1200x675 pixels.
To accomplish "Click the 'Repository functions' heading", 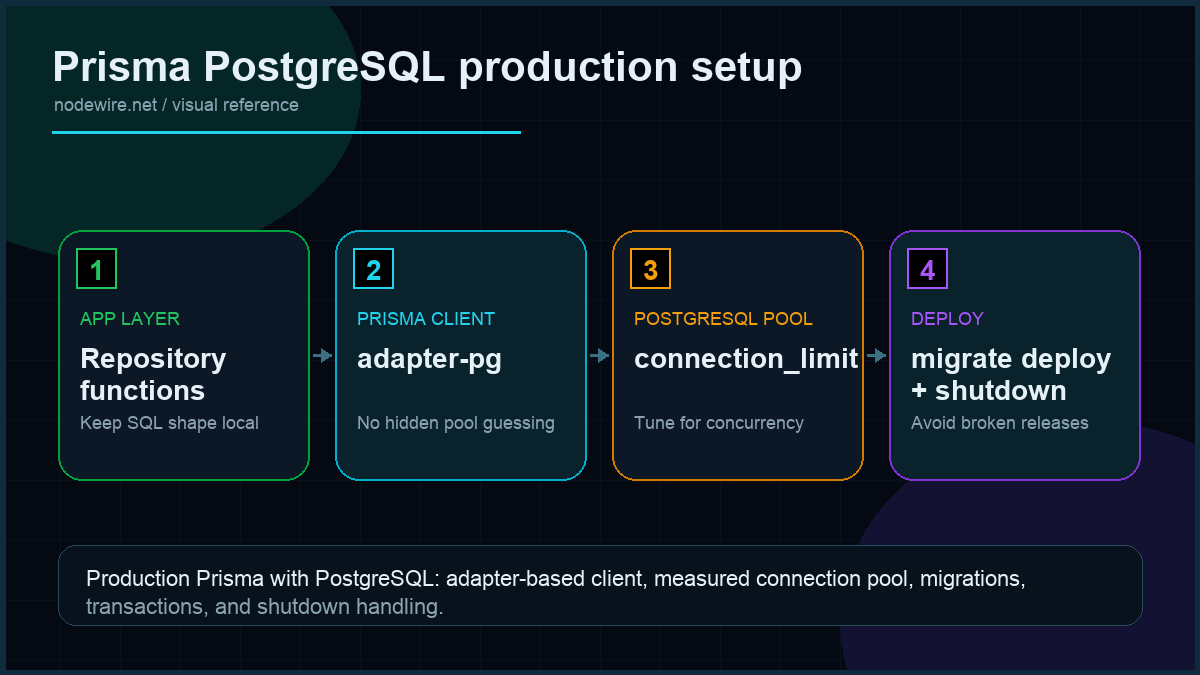I will point(153,374).
